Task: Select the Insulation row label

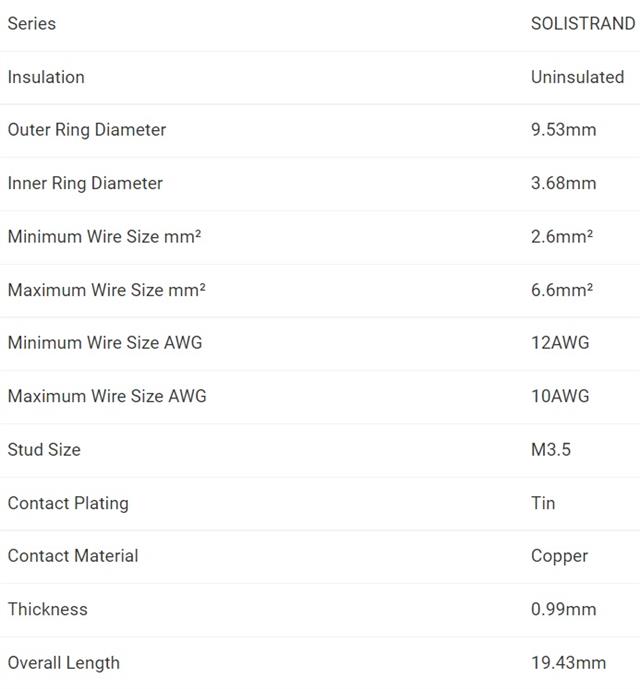Action: click(46, 77)
